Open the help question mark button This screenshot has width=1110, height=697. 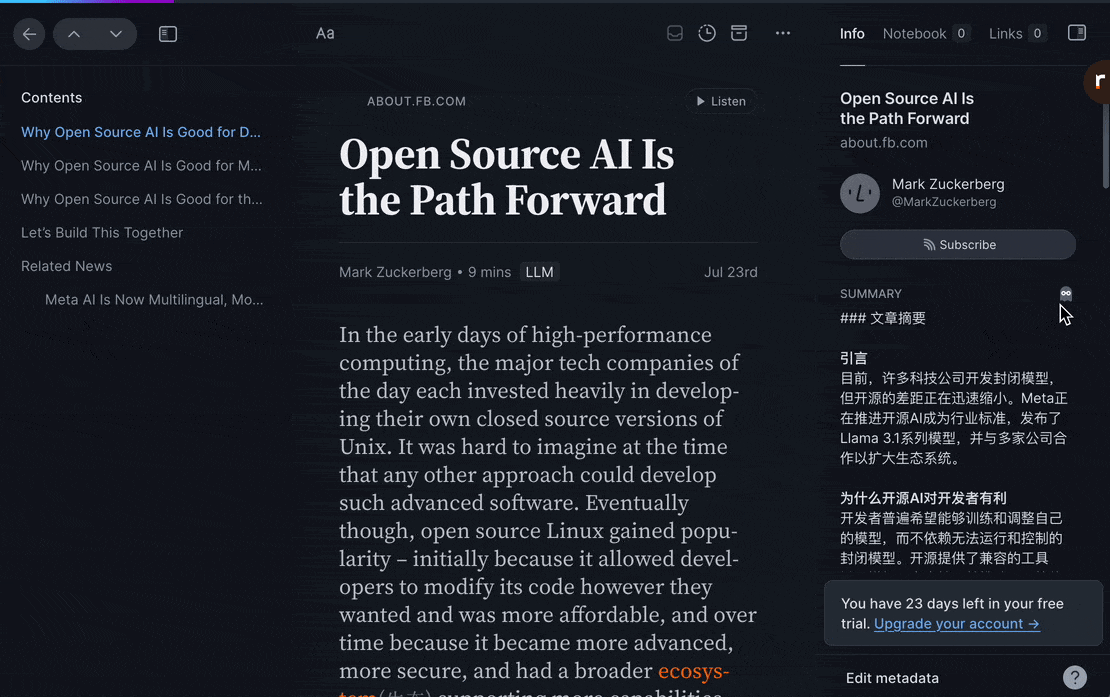[x=1075, y=677]
